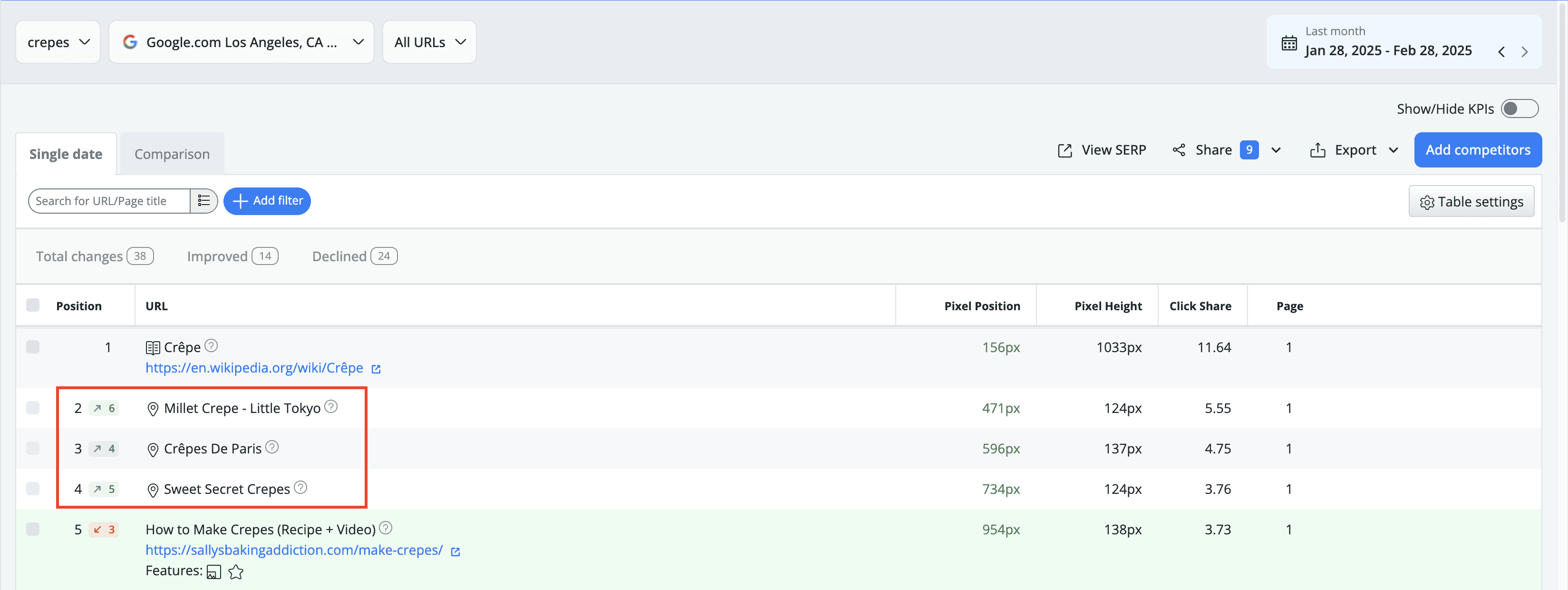This screenshot has width=1568, height=590.
Task: Click help icon beside Millet Crepe - Little Tokyo
Action: [x=330, y=407]
